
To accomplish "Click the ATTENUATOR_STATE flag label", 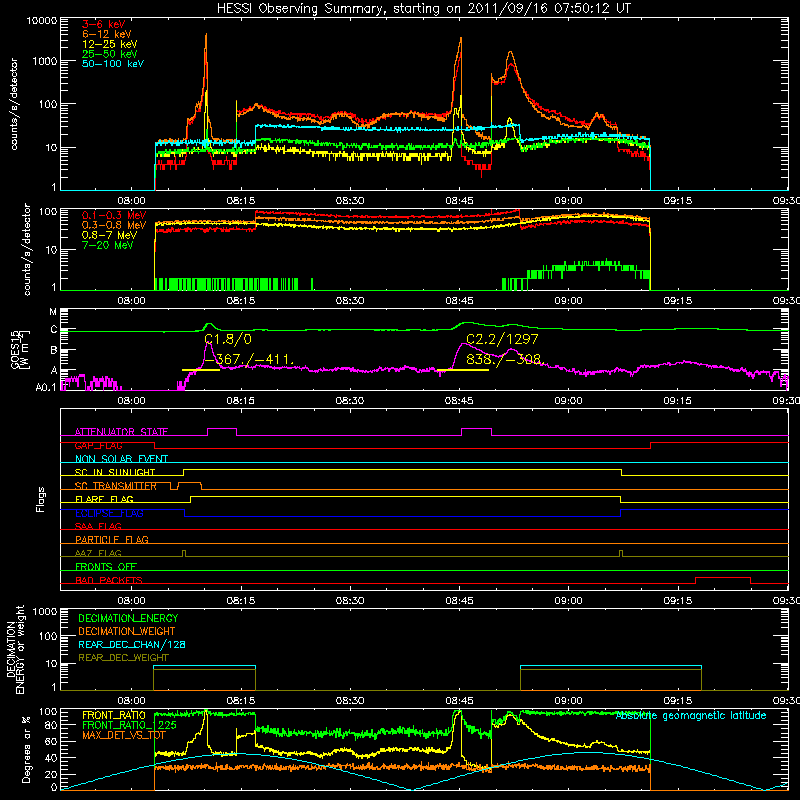I will click(121, 432).
